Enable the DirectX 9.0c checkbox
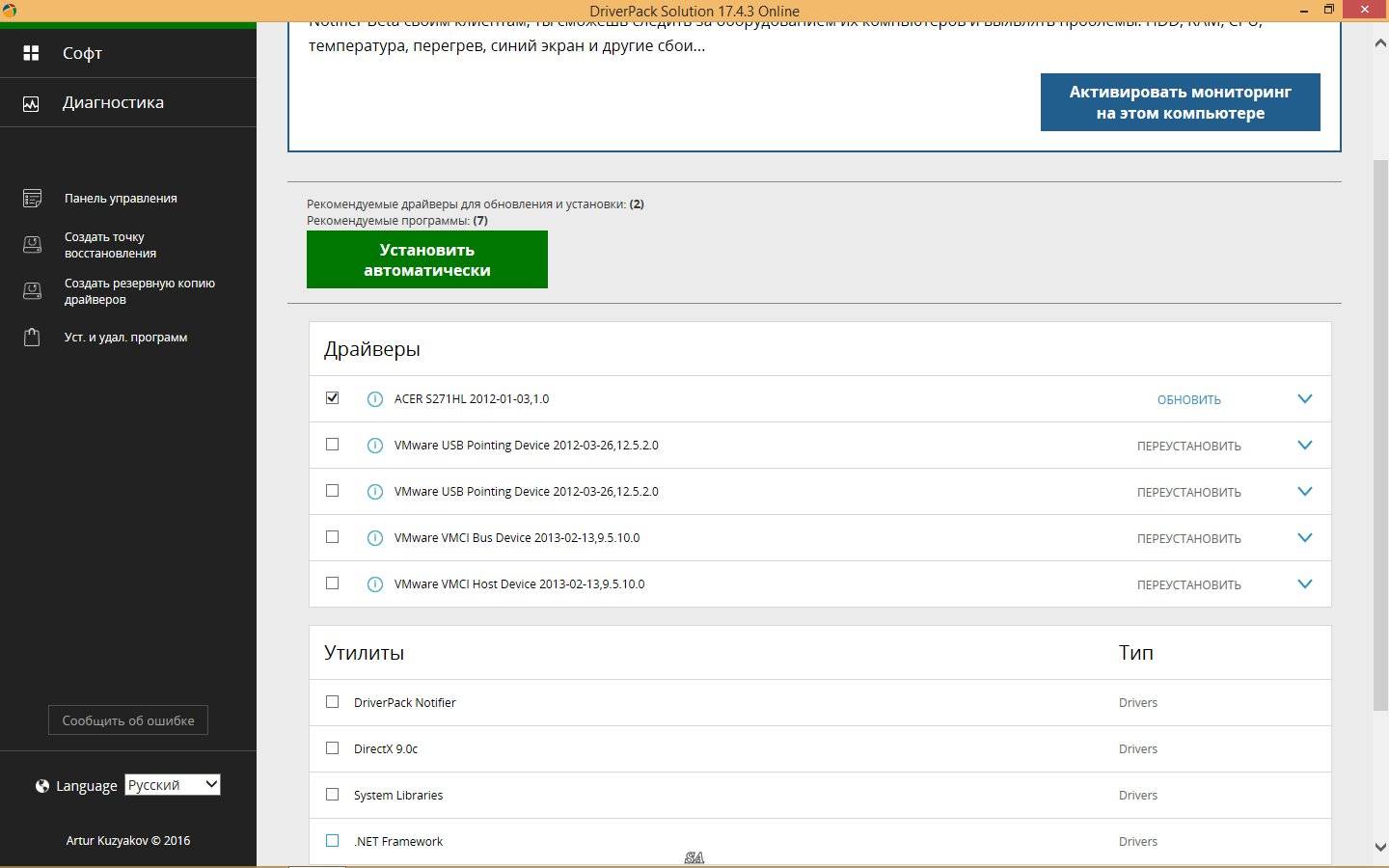The height and width of the screenshot is (868, 1389). [x=333, y=747]
